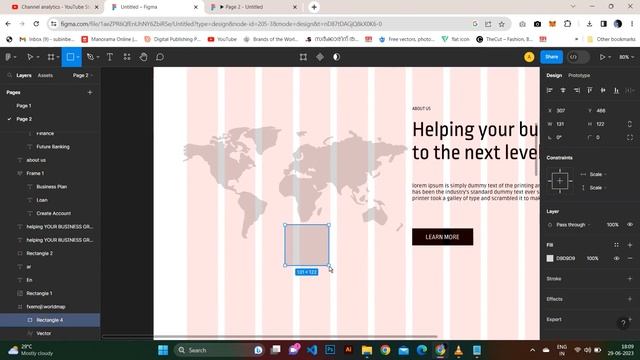Open the help question mark button

[x=623, y=324]
